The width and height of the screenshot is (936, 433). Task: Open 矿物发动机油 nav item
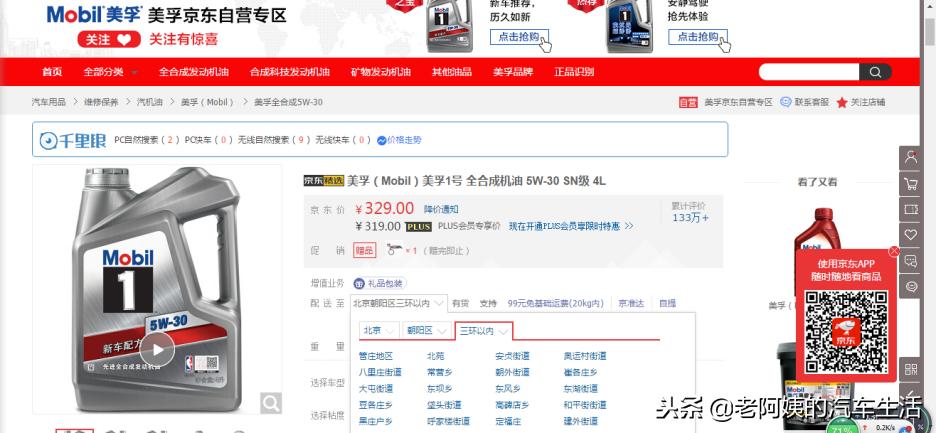(x=381, y=72)
